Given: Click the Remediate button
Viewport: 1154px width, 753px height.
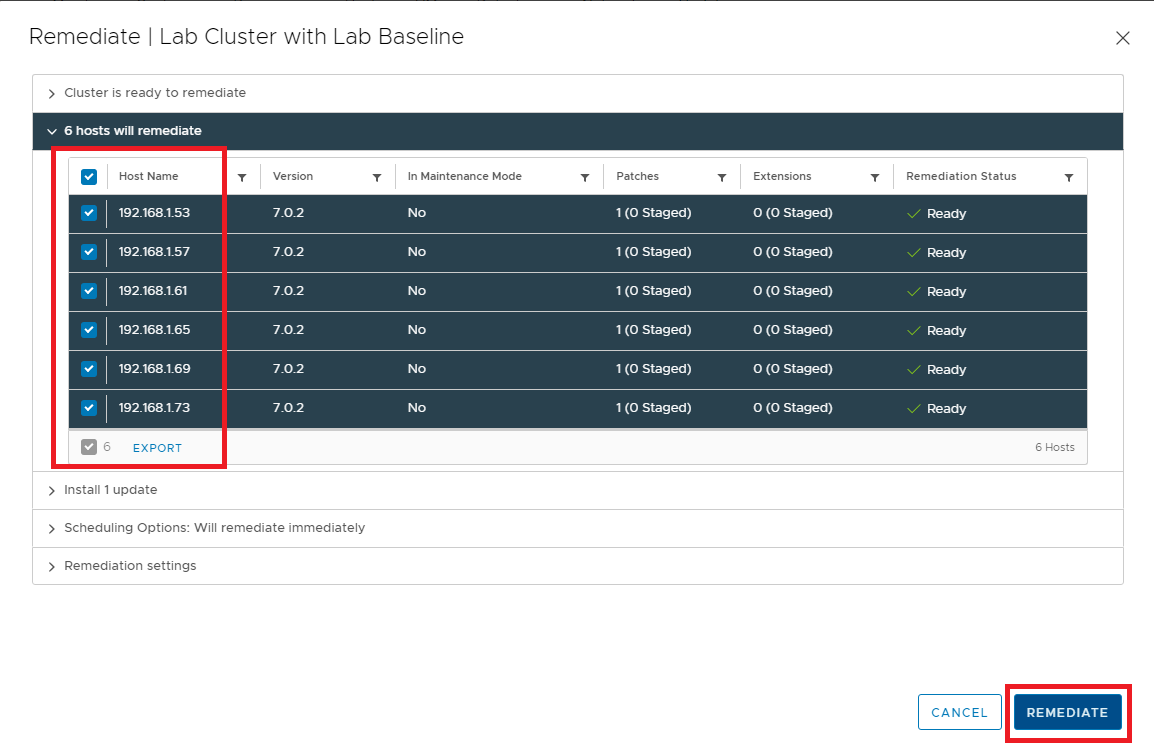Looking at the screenshot, I should click(x=1067, y=712).
